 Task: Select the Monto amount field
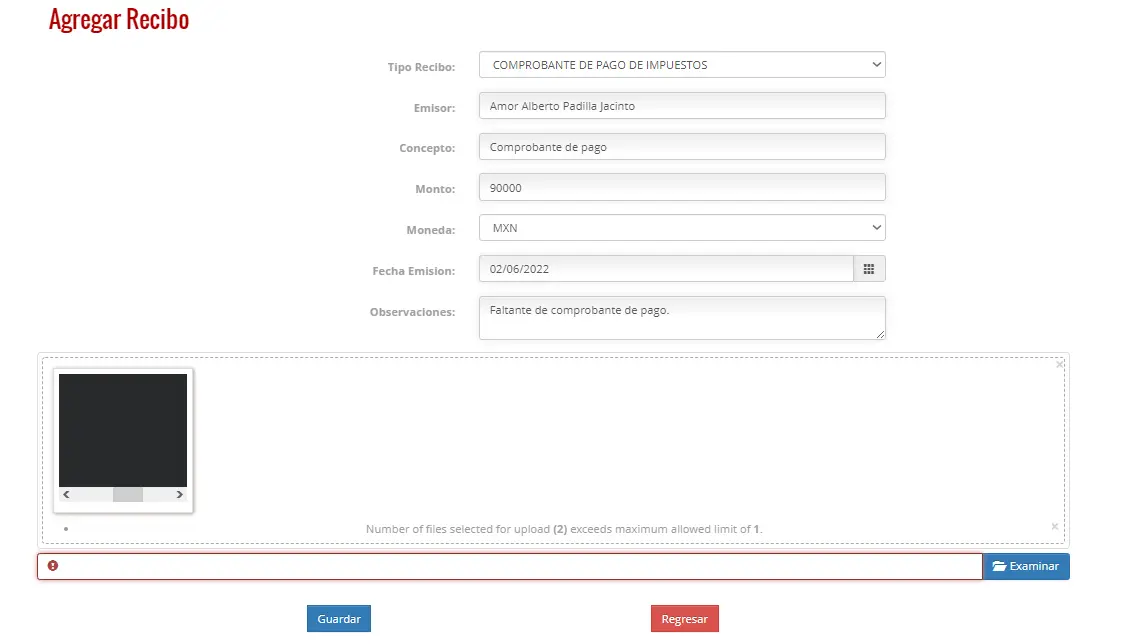click(x=682, y=187)
